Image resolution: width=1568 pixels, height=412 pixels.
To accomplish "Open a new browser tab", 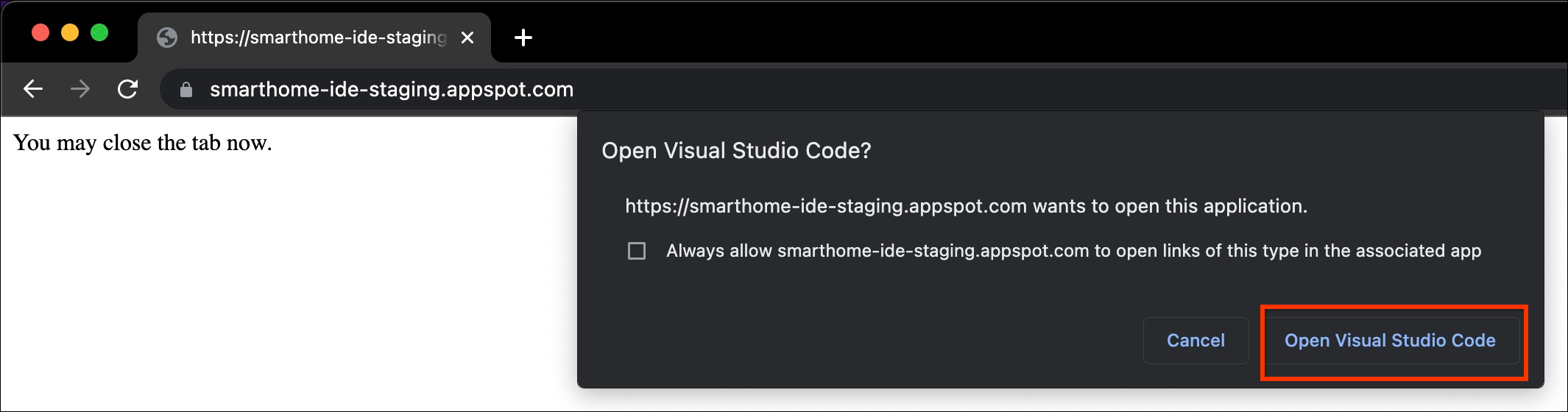I will coord(523,38).
